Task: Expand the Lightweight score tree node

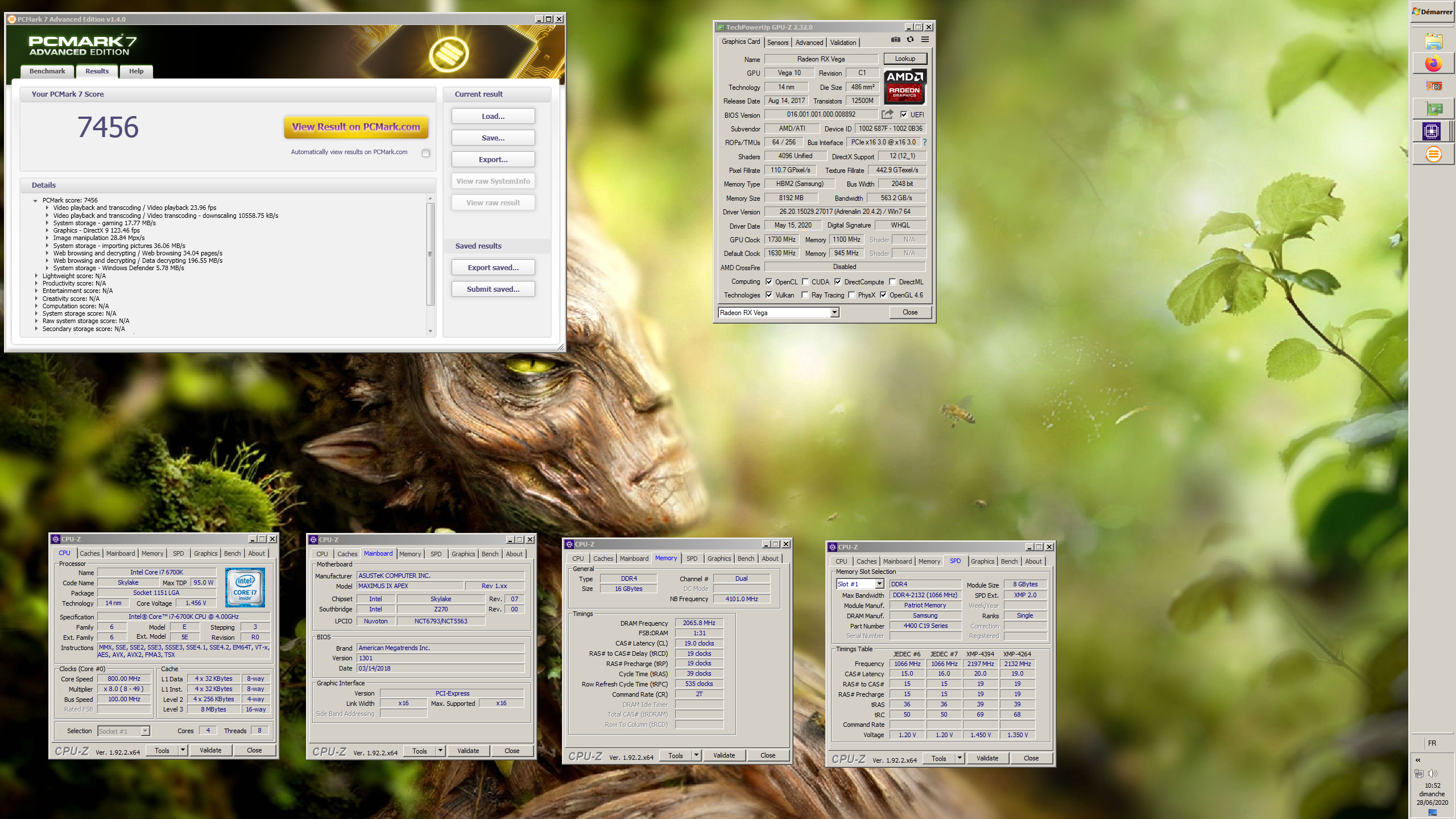Action: click(x=36, y=276)
